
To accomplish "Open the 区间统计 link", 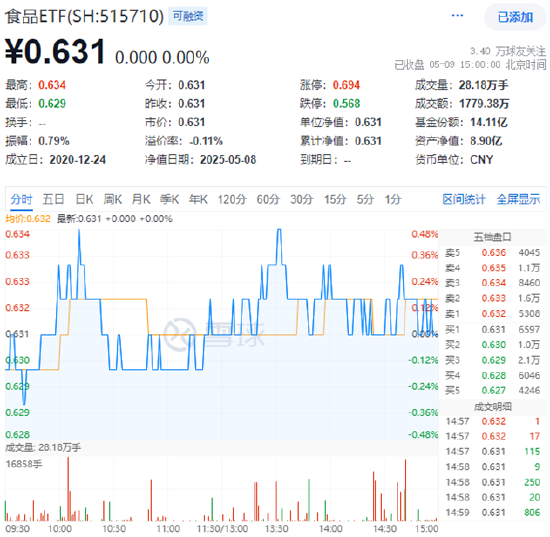I will click(464, 199).
